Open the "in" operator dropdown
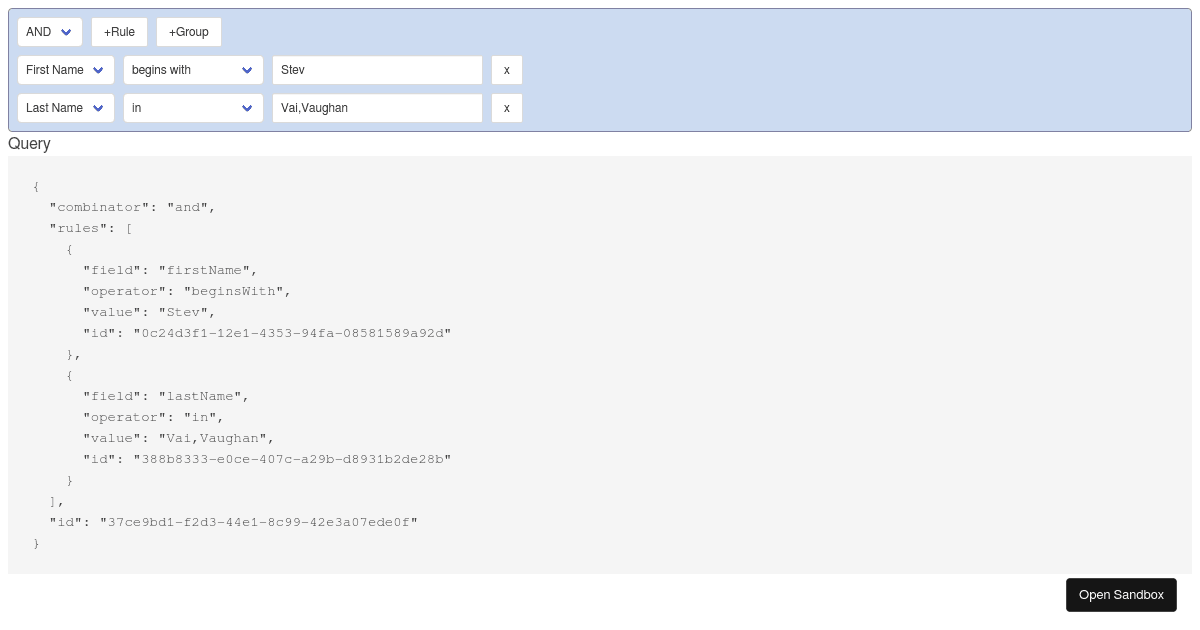1200x630 pixels. tap(193, 108)
